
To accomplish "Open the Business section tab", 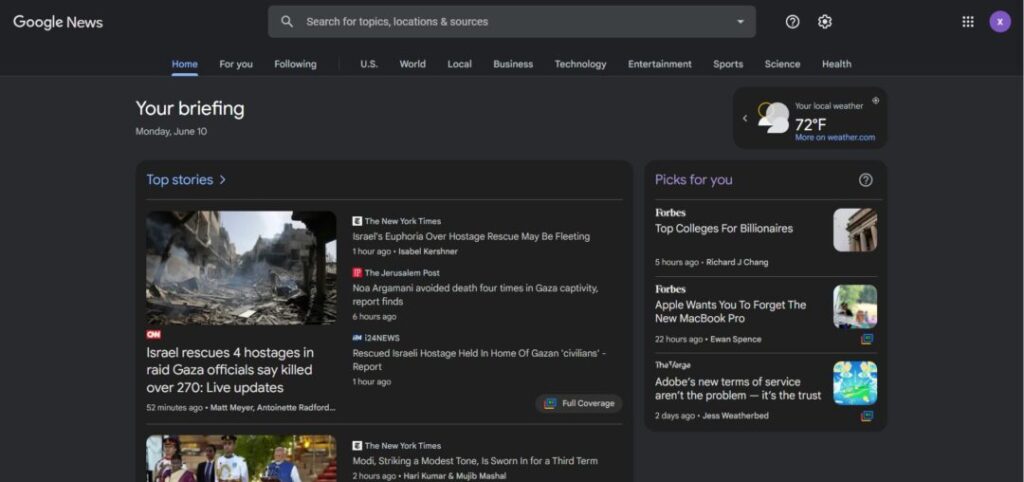I will coord(513,64).
